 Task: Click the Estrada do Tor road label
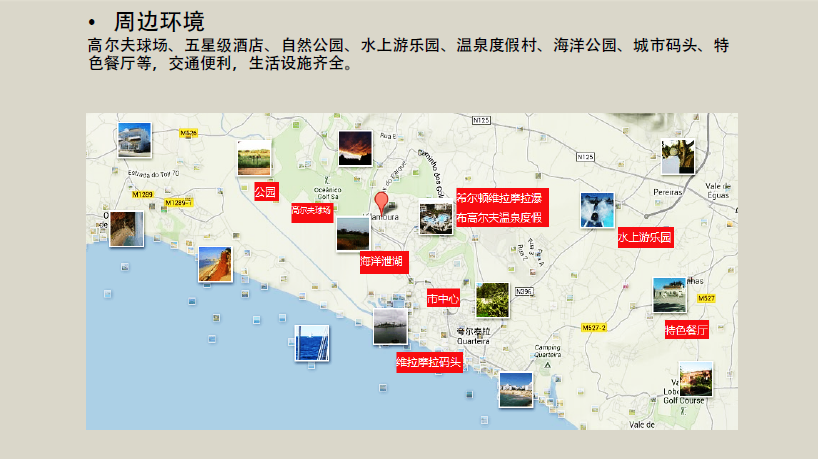click(153, 174)
